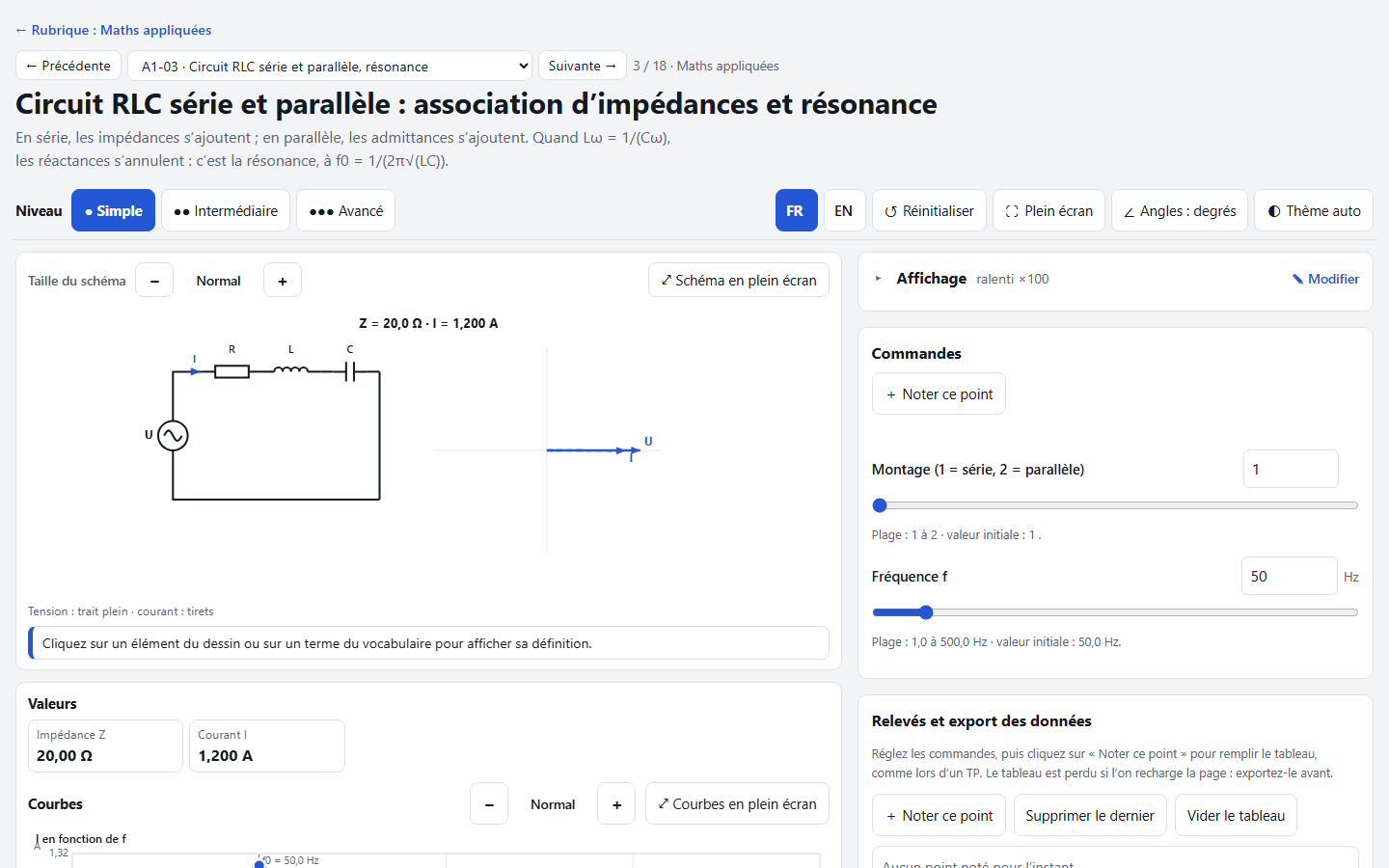
Task: Toggle angle units from degrés
Action: [x=1180, y=211]
